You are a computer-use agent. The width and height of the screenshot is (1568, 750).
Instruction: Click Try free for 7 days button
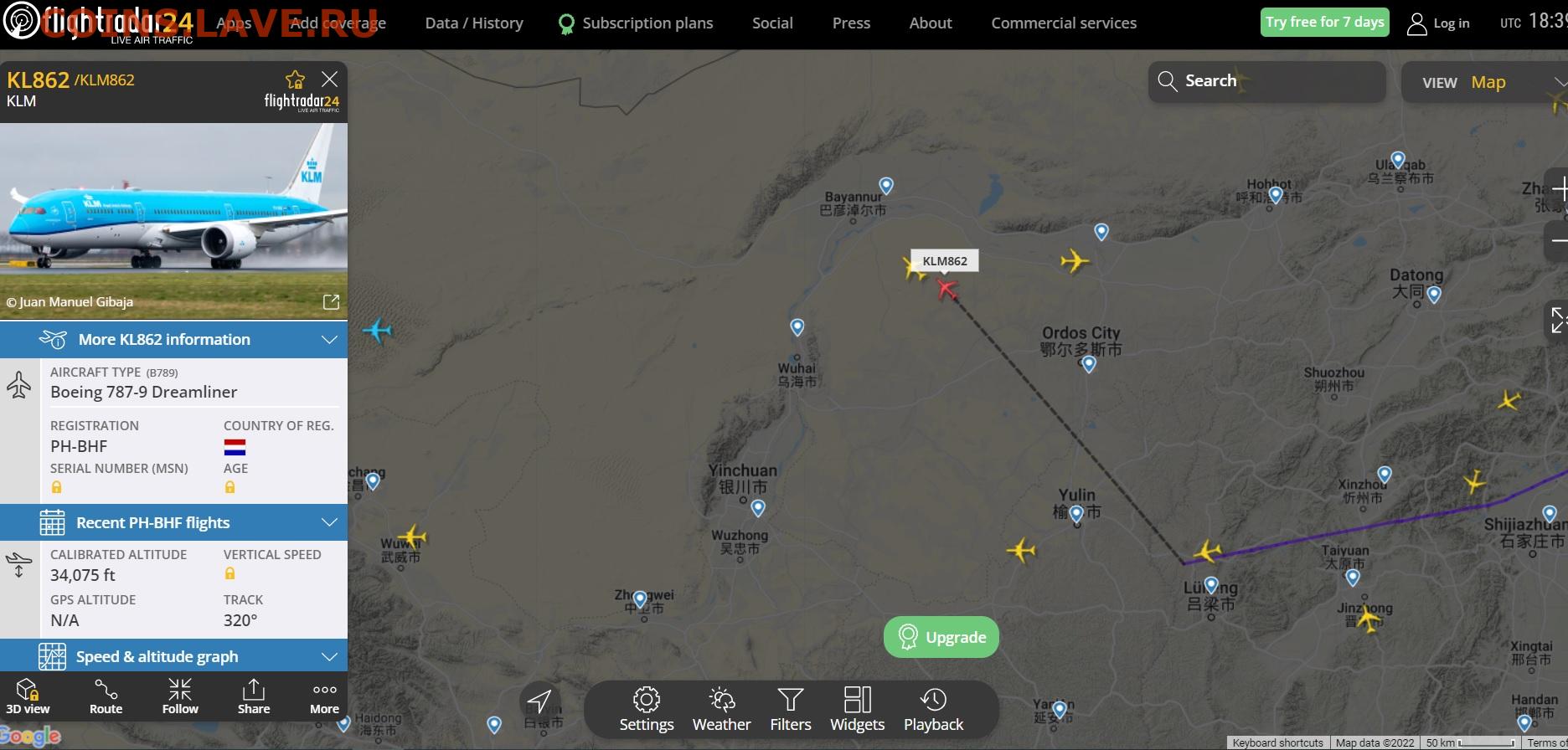coord(1324,23)
